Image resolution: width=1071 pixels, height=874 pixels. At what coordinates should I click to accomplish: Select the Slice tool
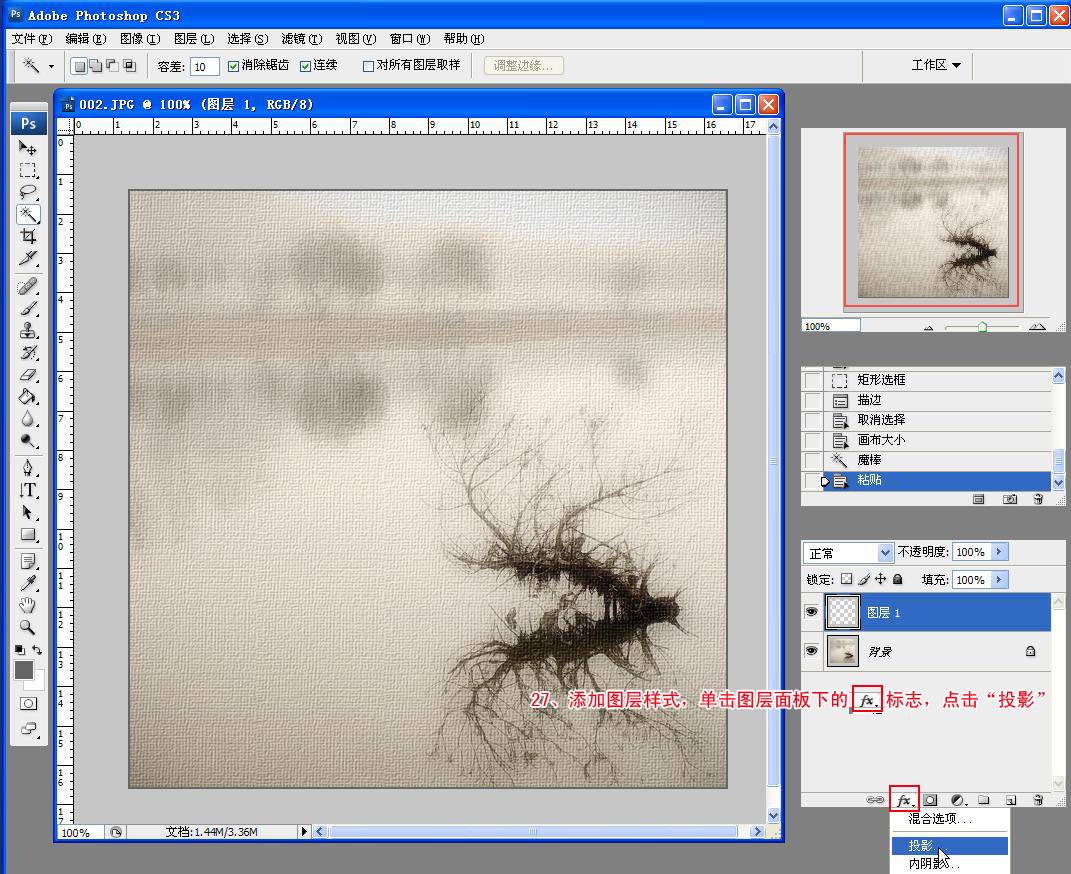pos(28,258)
